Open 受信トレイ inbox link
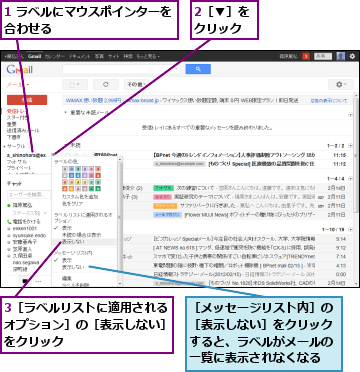 17,111
